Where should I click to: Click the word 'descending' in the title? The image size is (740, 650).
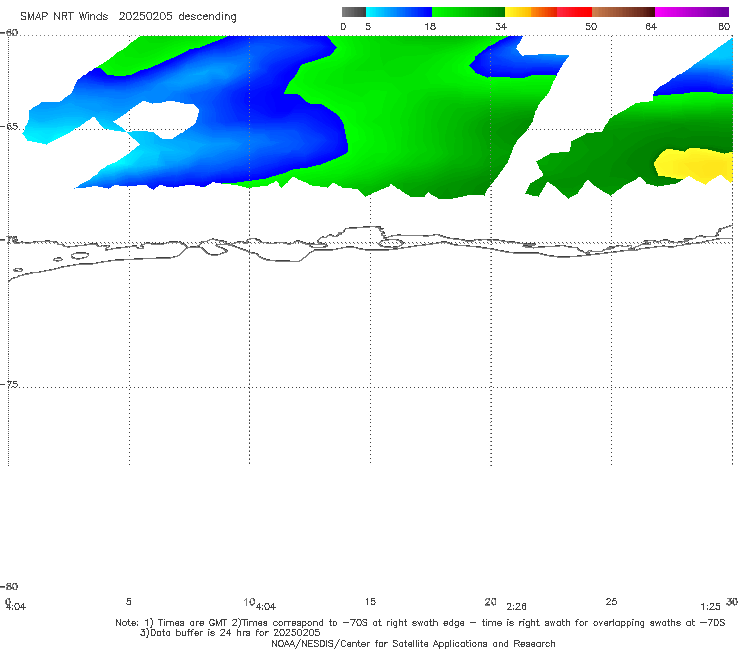click(x=208, y=17)
